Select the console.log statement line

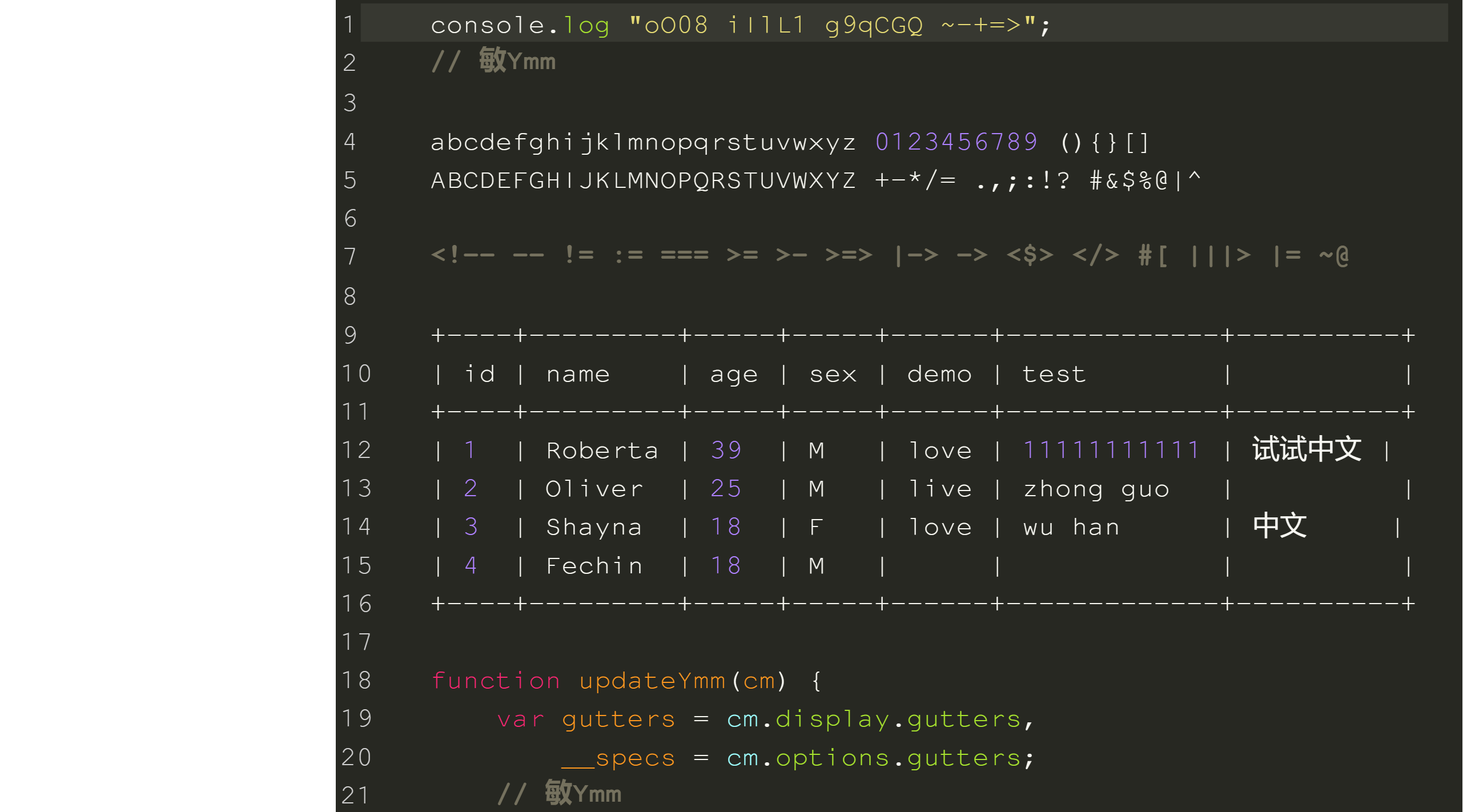tap(740, 24)
